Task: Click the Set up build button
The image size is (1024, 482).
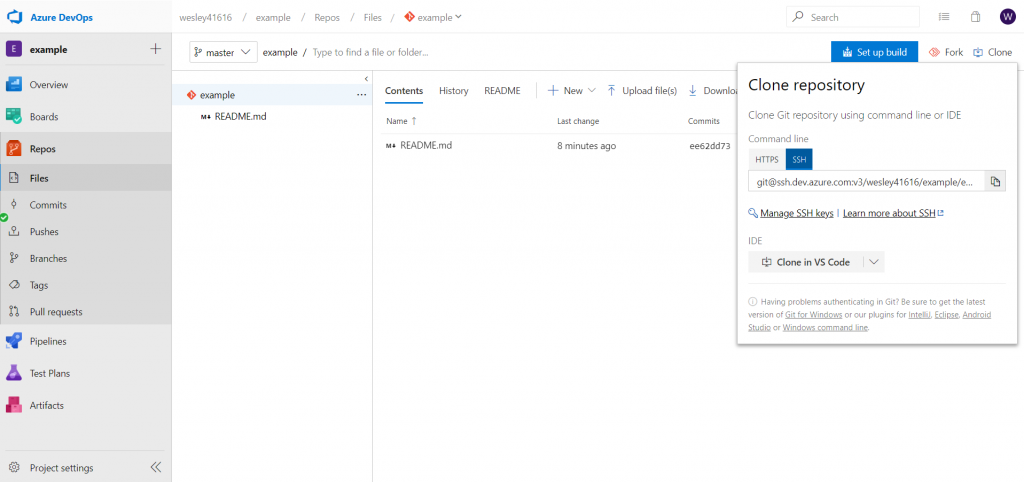Action: [x=874, y=52]
